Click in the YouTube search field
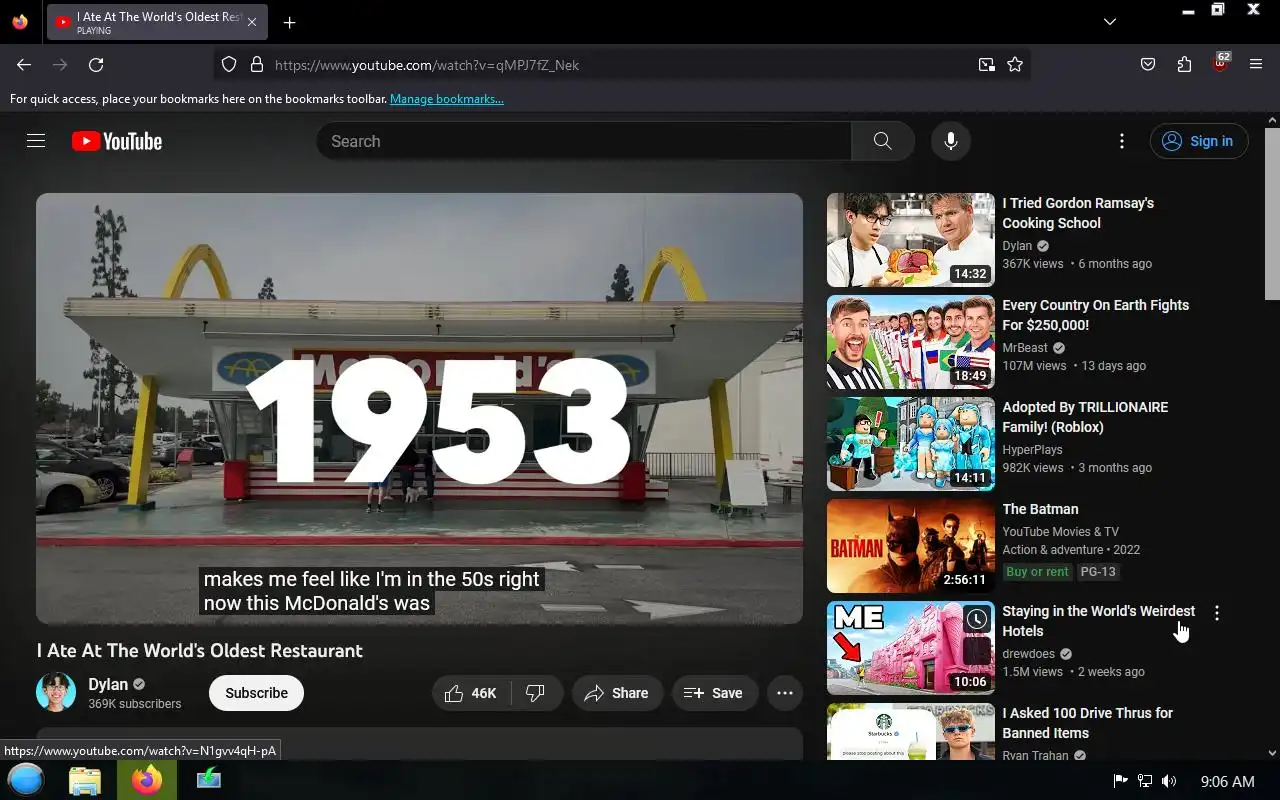The width and height of the screenshot is (1280, 800). pyautogui.click(x=584, y=141)
